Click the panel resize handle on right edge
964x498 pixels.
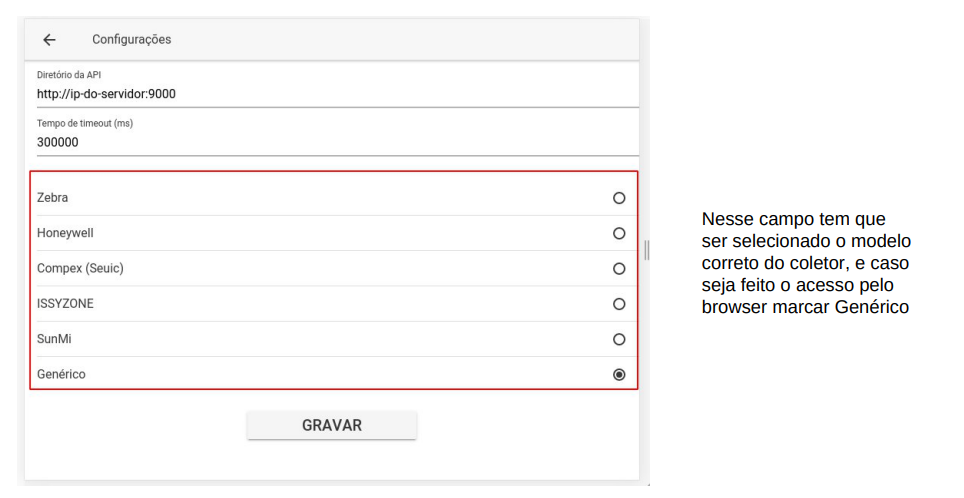[x=646, y=250]
